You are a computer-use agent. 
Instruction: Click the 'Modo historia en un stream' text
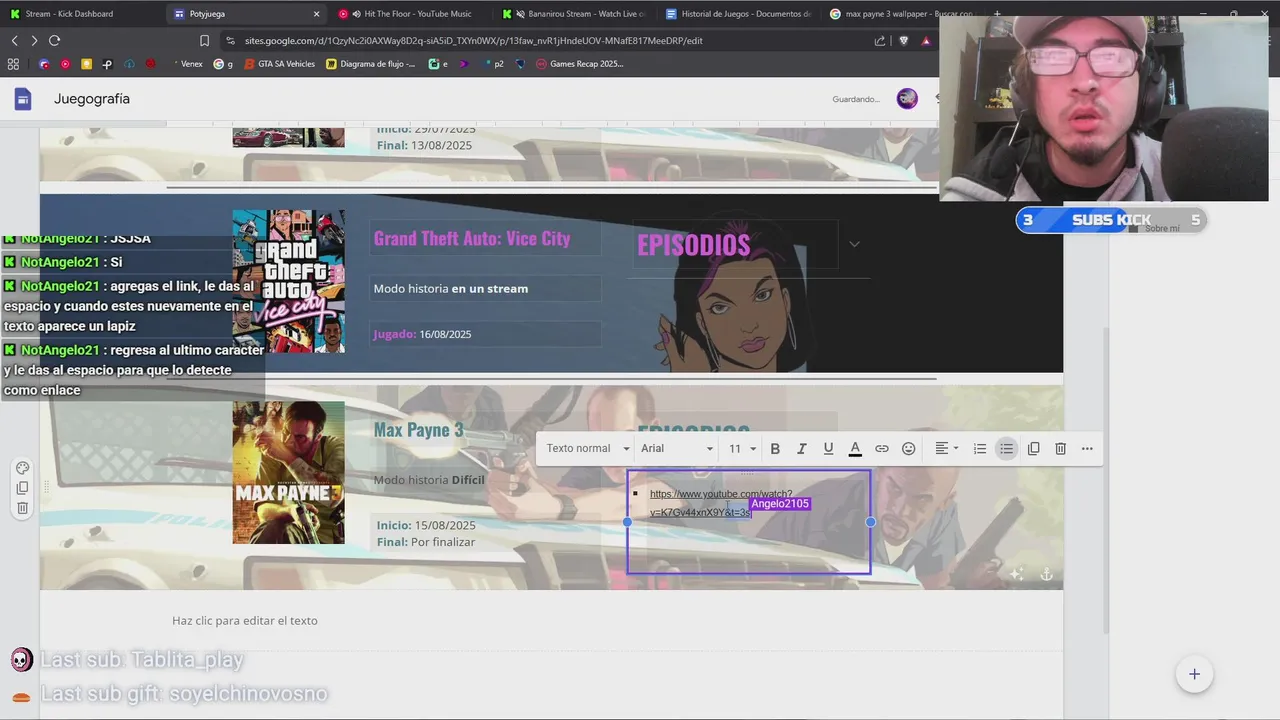point(451,289)
